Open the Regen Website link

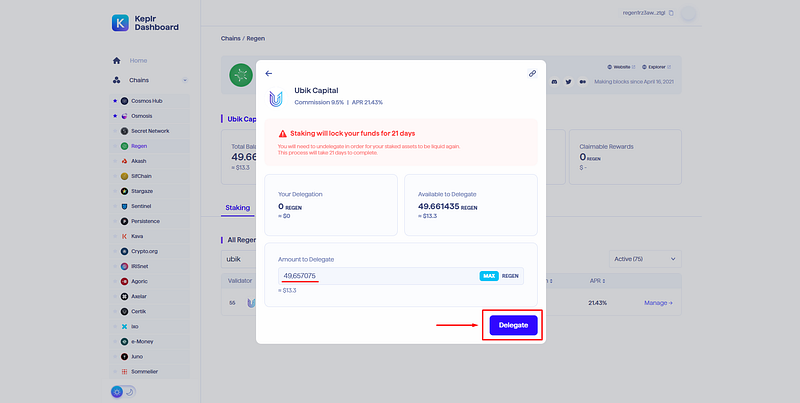(621, 67)
